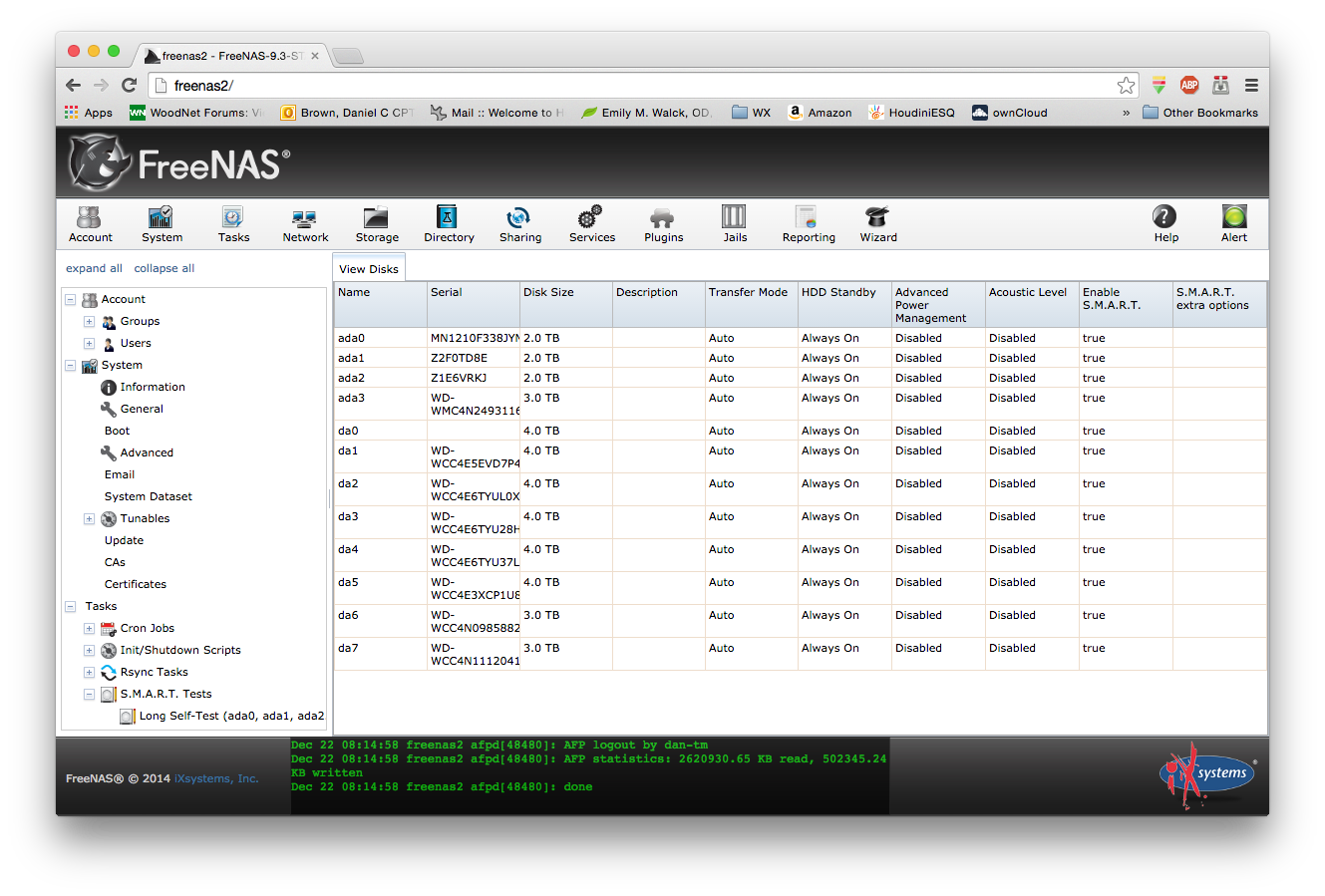1325x896 pixels.
Task: Collapse the Account tree node
Action: coord(70,300)
